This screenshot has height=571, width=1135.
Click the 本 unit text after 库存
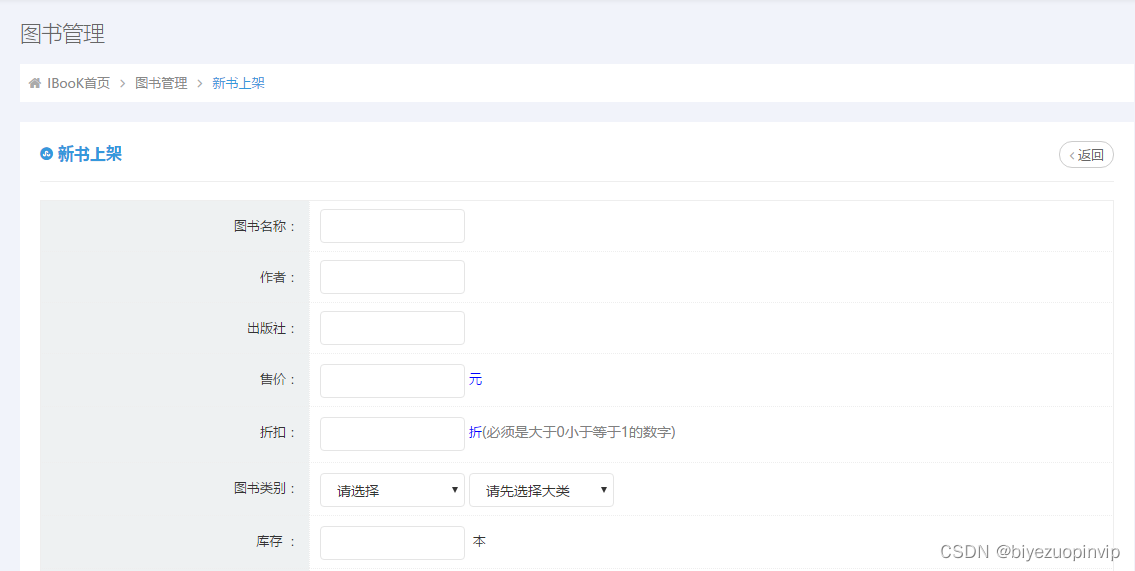(x=479, y=541)
